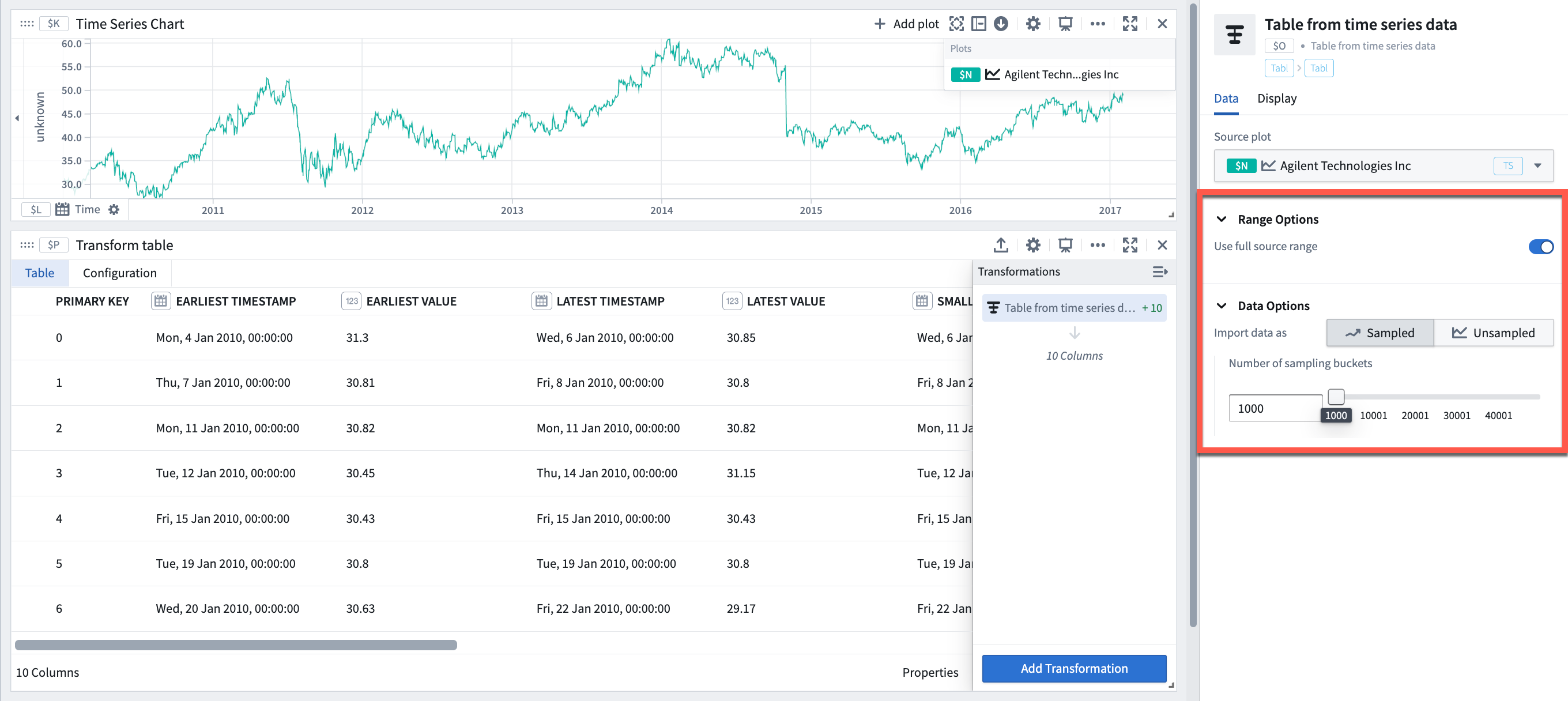Click the 30001 mark on buckets slider
This screenshot has width=1568, height=701.
tap(1456, 416)
